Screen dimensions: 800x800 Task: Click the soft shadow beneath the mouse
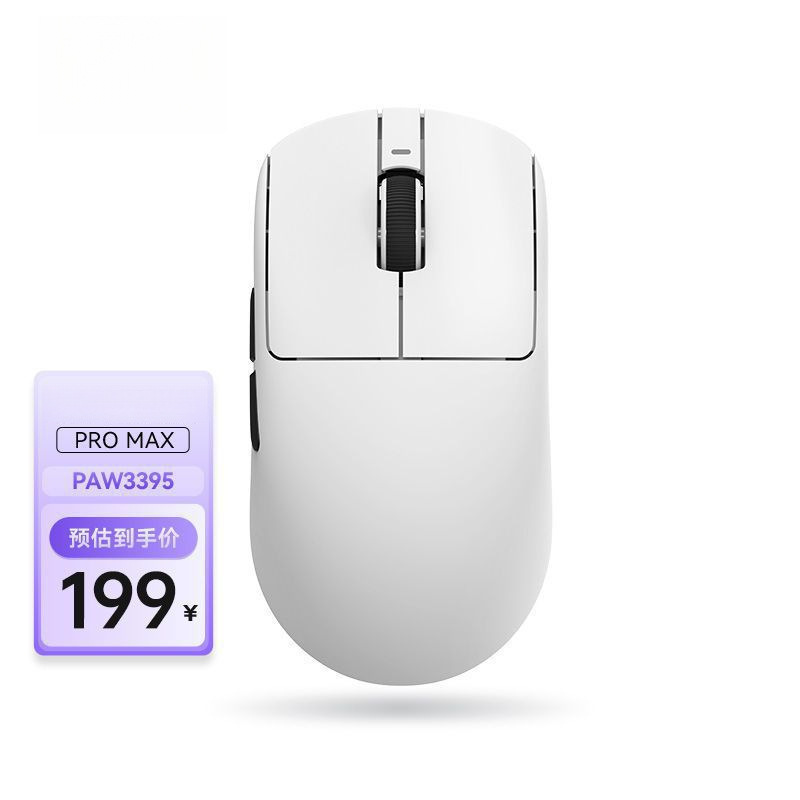(x=401, y=707)
